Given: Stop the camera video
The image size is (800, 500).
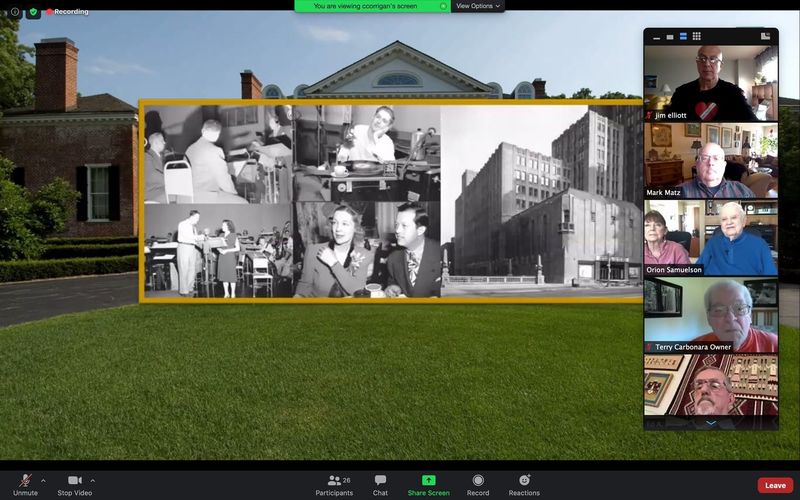Looking at the screenshot, I should click(x=74, y=485).
